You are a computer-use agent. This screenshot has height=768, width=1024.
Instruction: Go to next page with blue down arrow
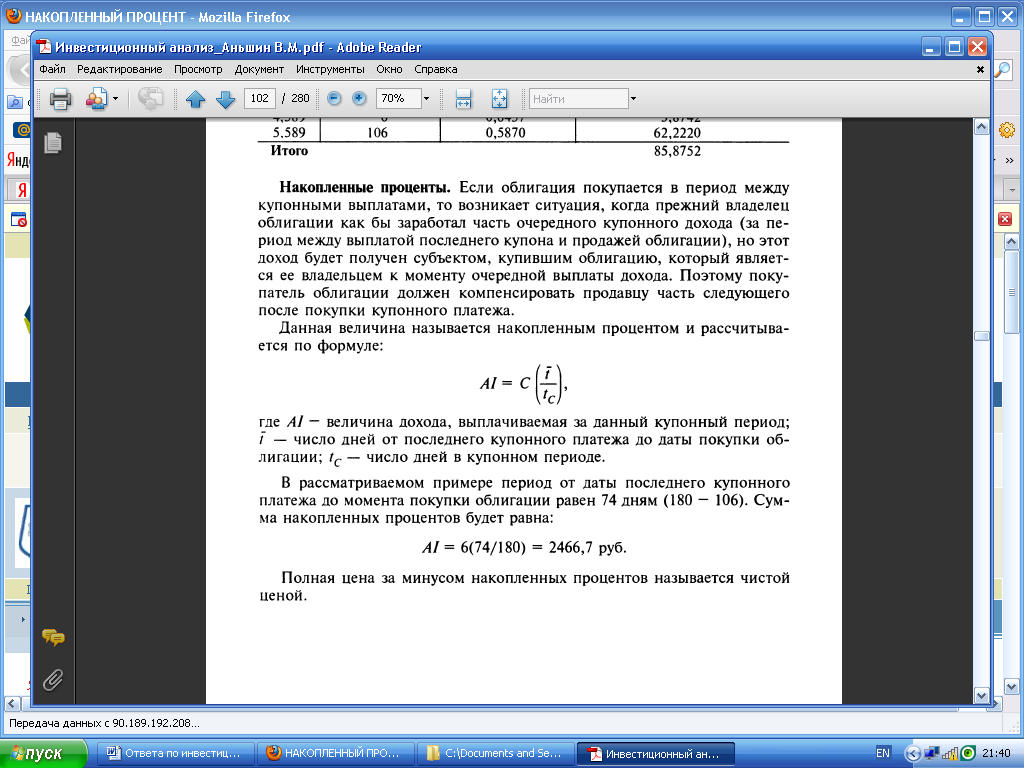tap(225, 99)
